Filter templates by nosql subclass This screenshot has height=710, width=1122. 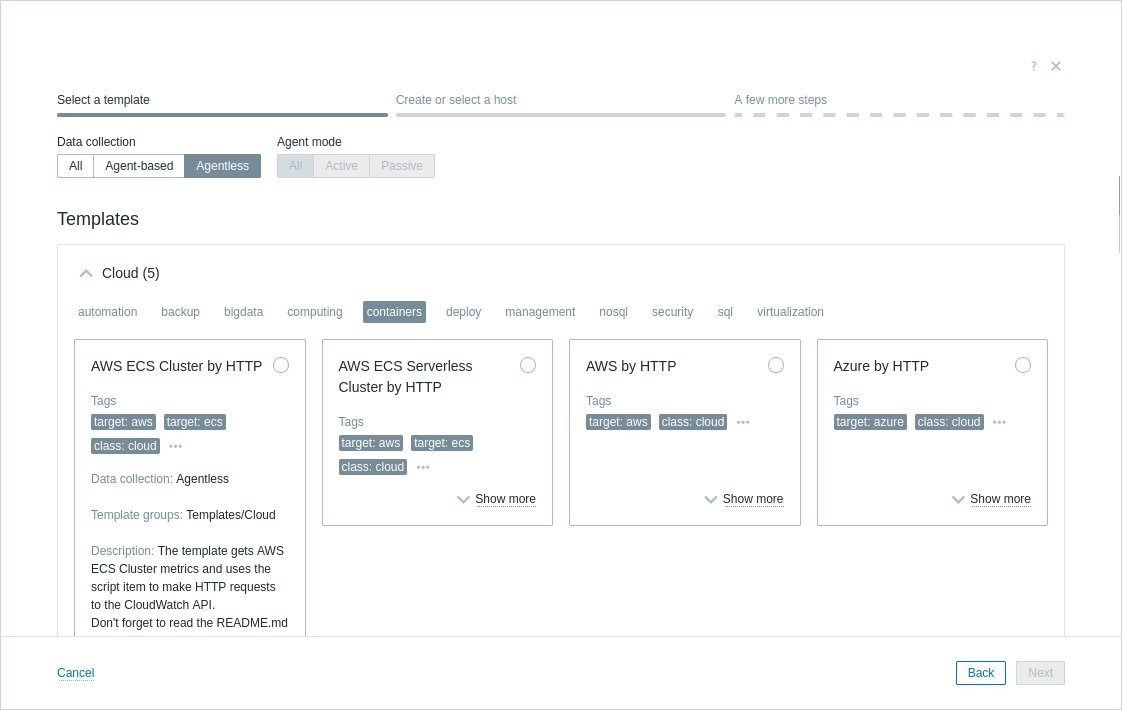(x=613, y=312)
